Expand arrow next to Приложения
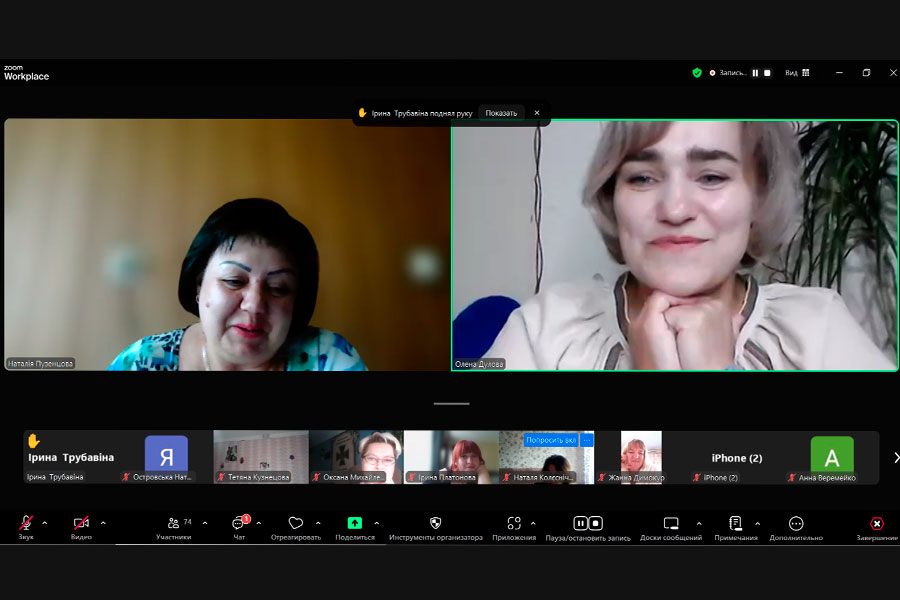900x600 pixels. coord(533,523)
